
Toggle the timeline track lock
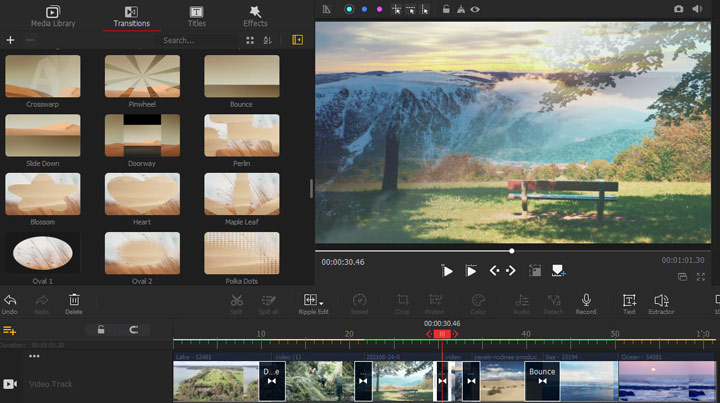(100, 330)
